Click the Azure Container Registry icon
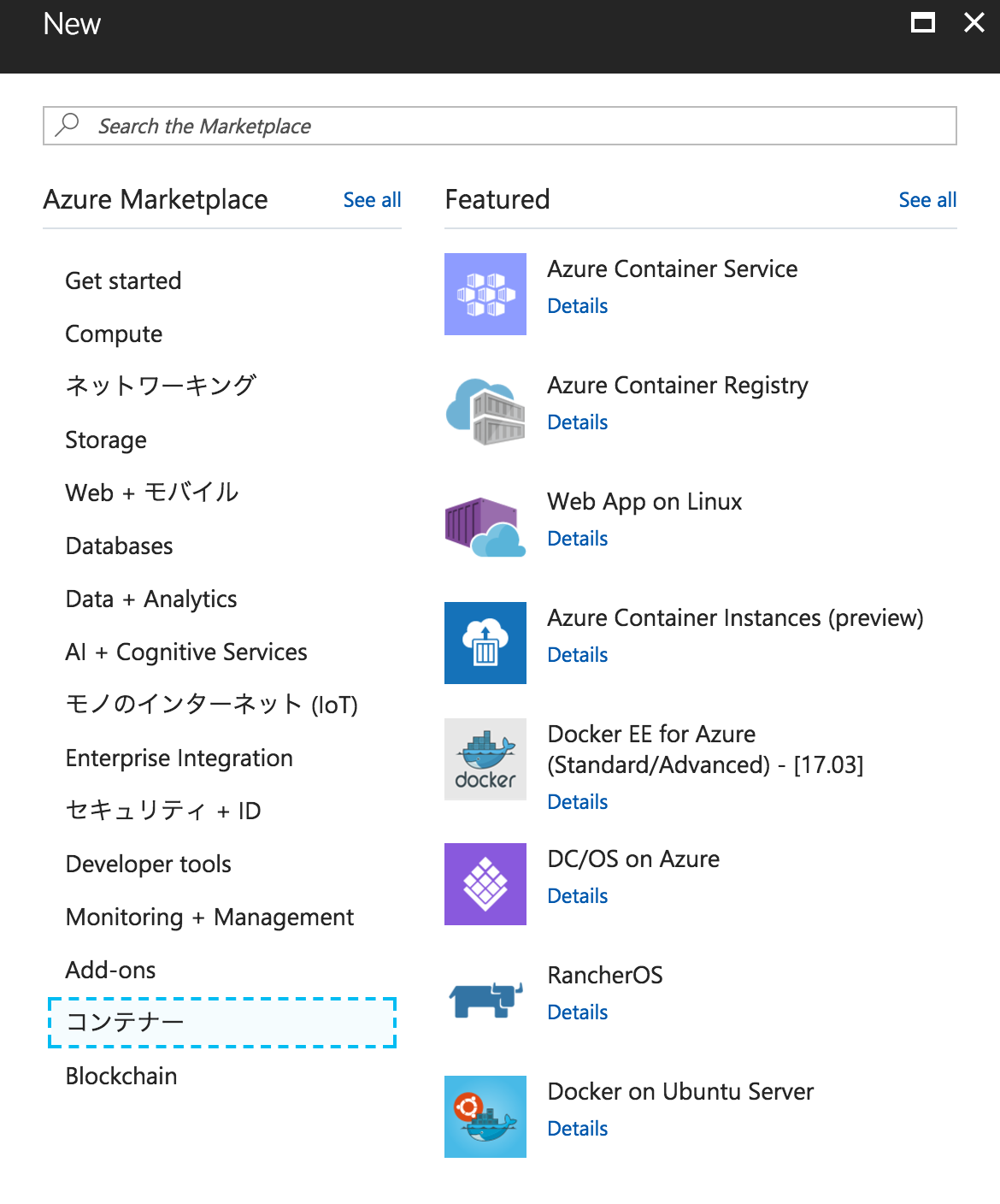This screenshot has height=1204, width=1000. coord(485,410)
